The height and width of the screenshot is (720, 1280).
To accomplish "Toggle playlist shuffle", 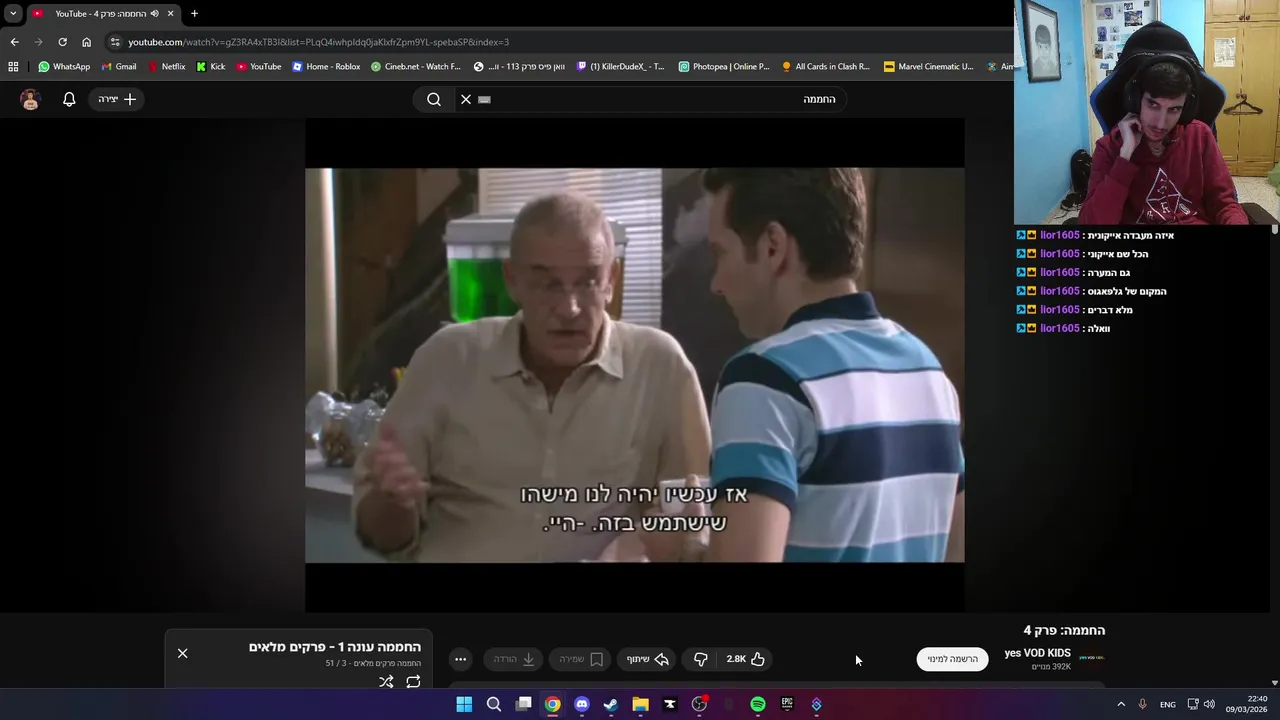I will point(386,682).
